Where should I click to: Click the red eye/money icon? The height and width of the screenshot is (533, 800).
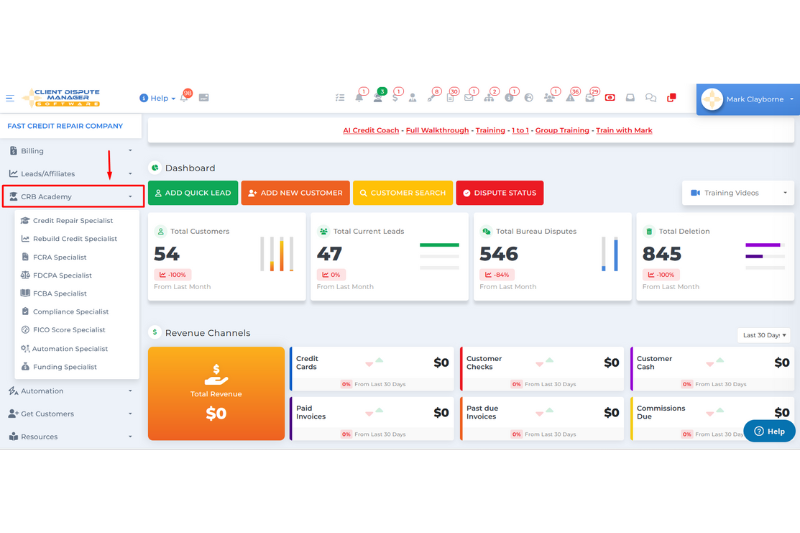(x=610, y=97)
